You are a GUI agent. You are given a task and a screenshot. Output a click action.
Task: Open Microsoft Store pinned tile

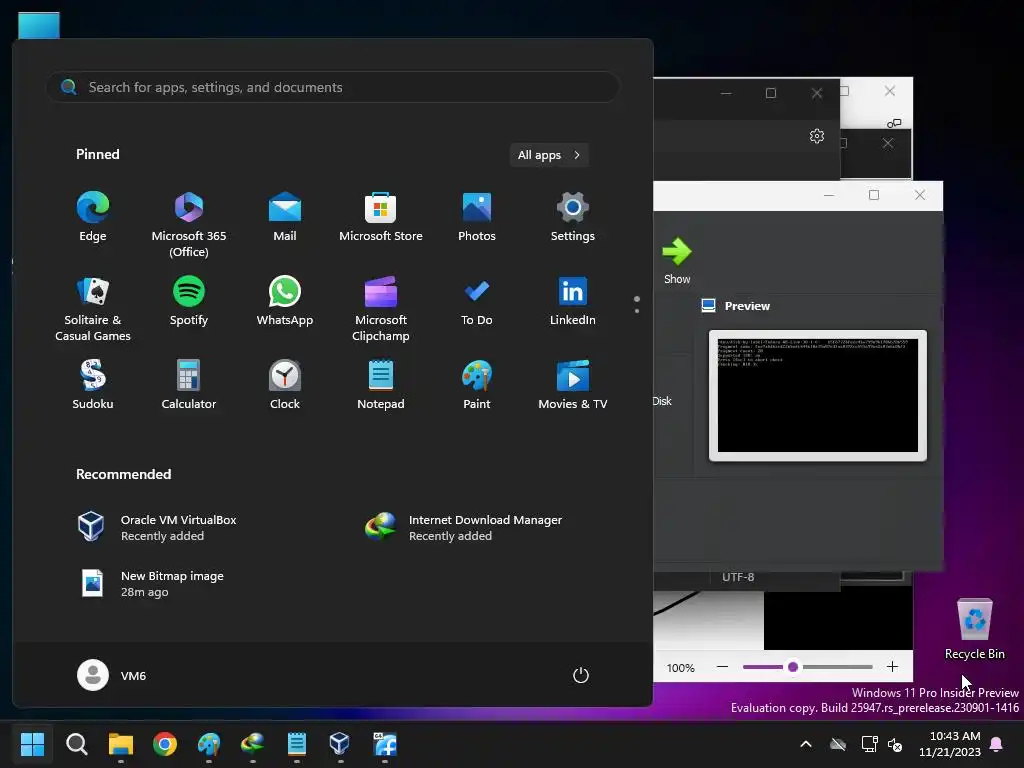[x=381, y=217]
